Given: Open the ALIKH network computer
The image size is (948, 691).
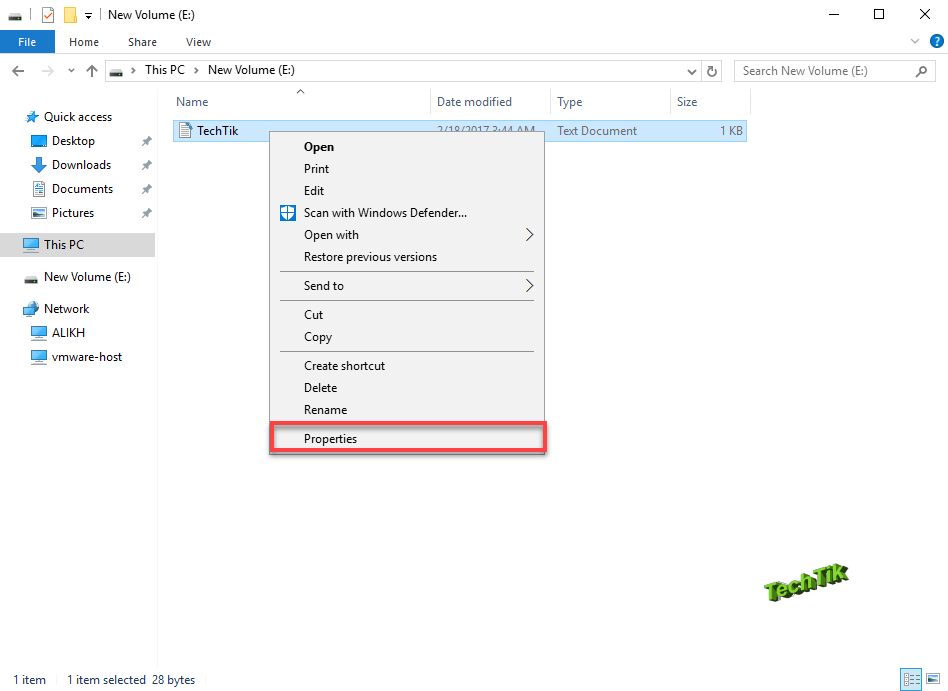Looking at the screenshot, I should click(68, 333).
